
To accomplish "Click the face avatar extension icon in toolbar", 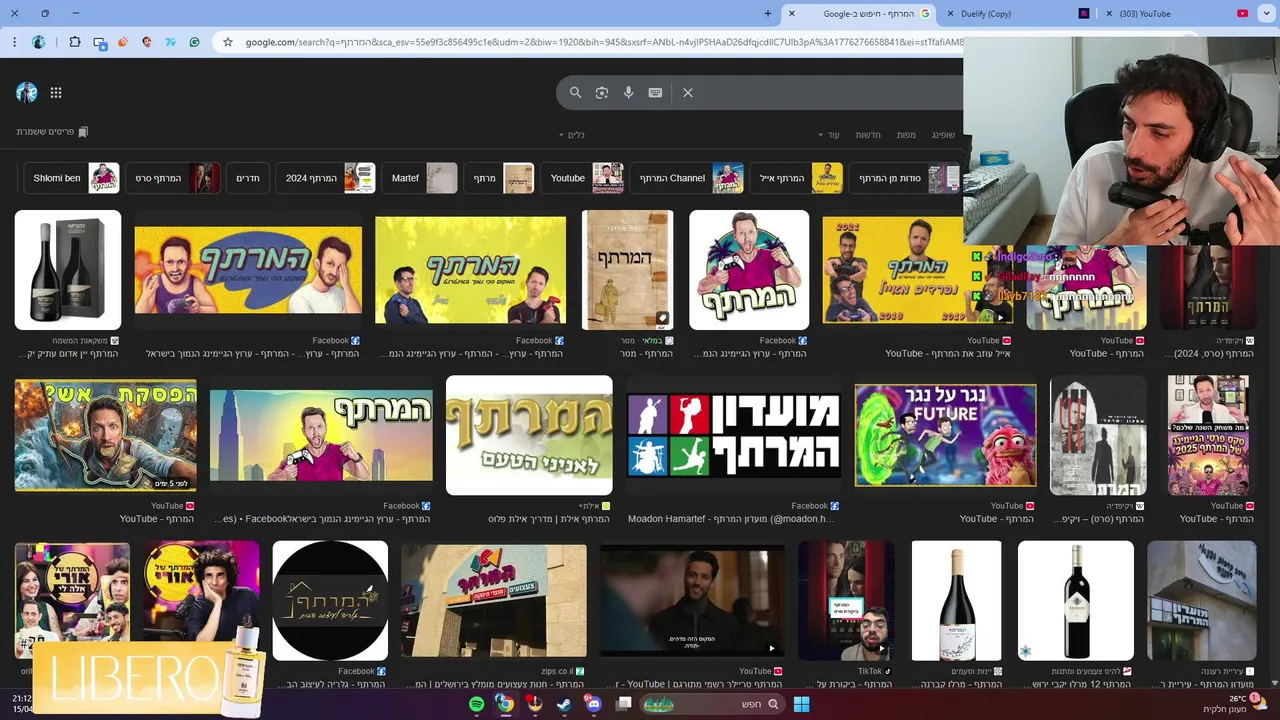I will tap(147, 42).
